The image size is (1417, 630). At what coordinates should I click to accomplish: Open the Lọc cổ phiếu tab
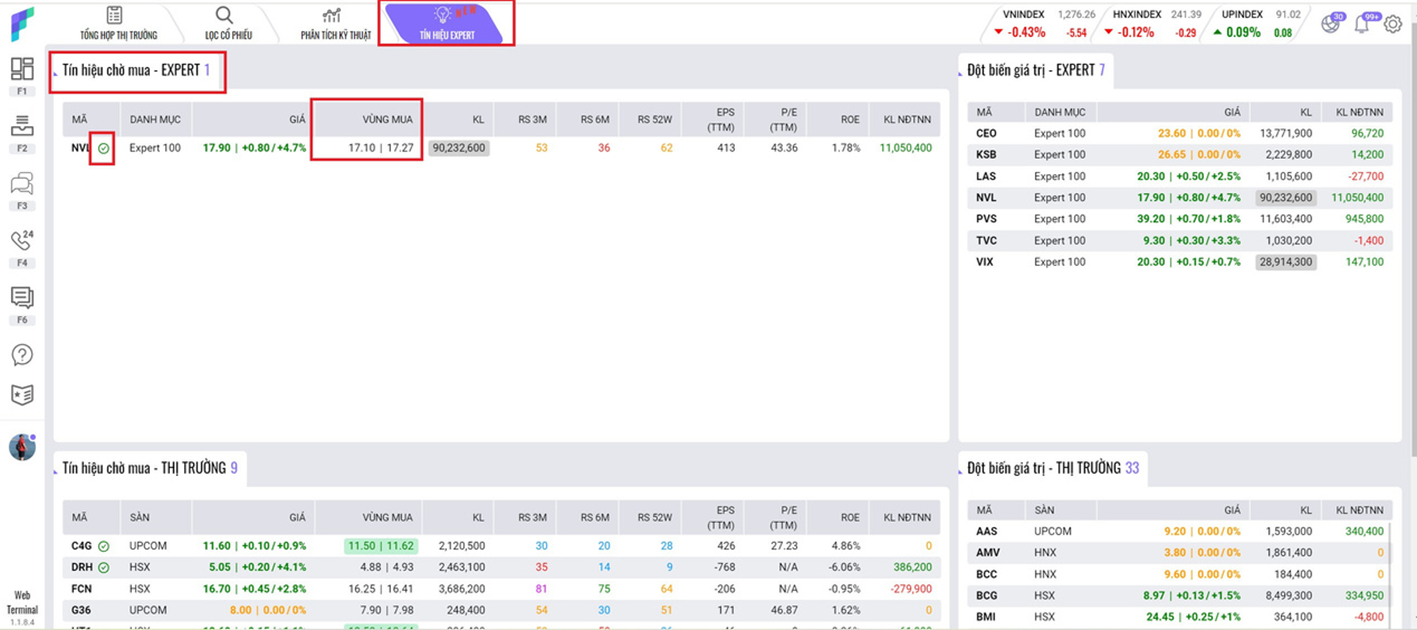click(x=228, y=24)
